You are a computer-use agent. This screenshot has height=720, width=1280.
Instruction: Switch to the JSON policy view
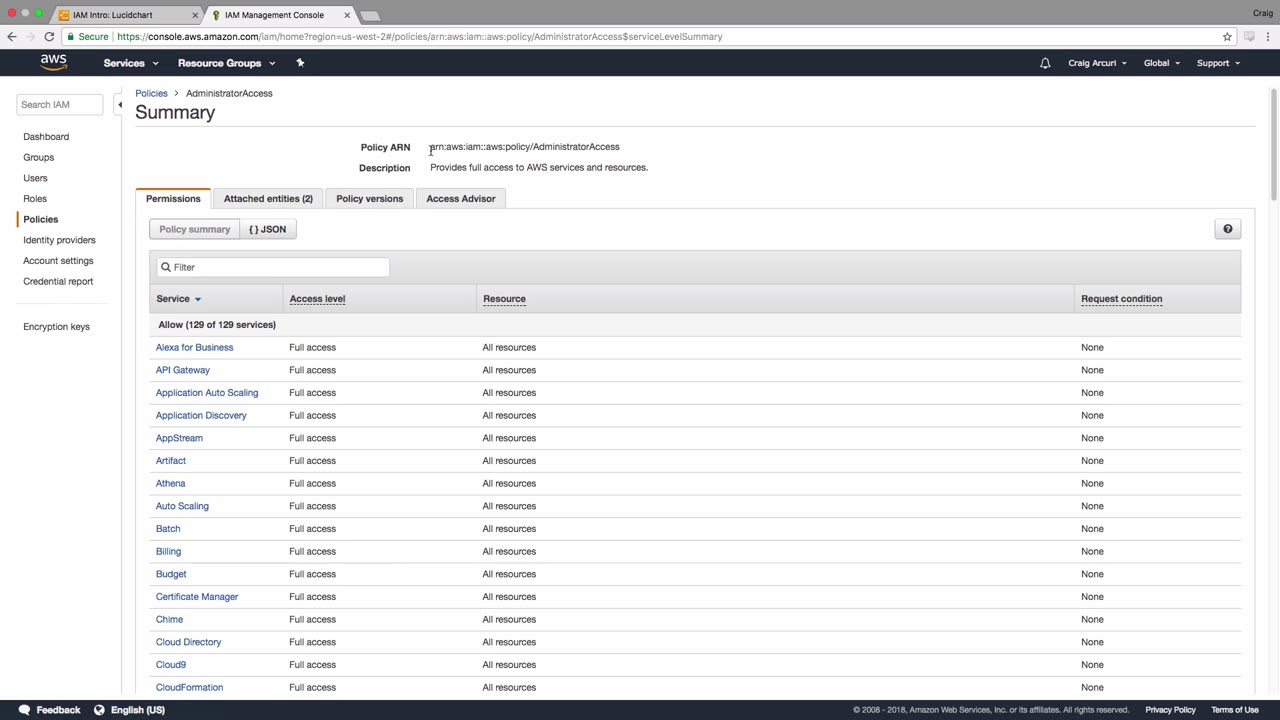click(268, 229)
